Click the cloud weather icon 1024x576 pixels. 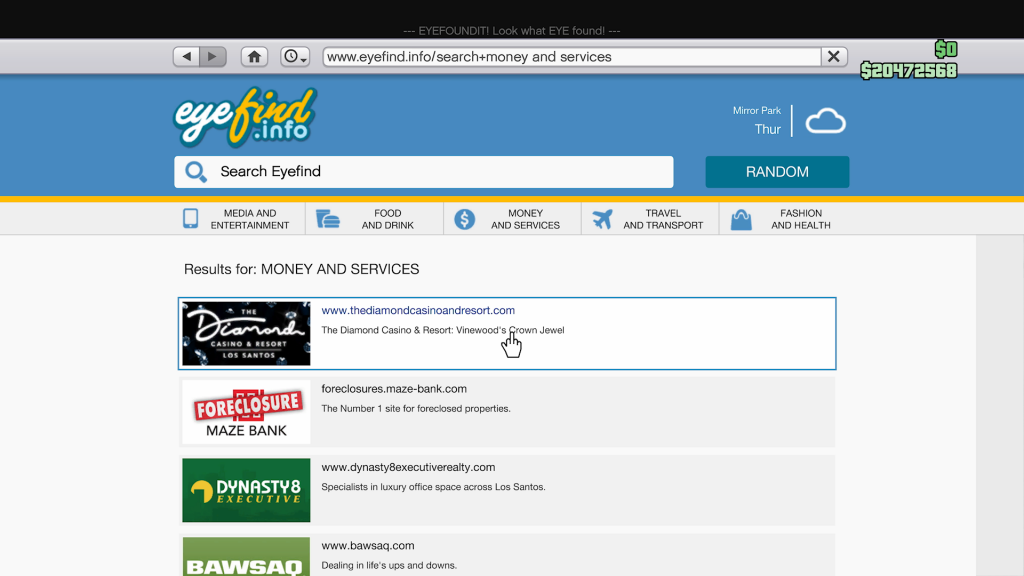825,122
